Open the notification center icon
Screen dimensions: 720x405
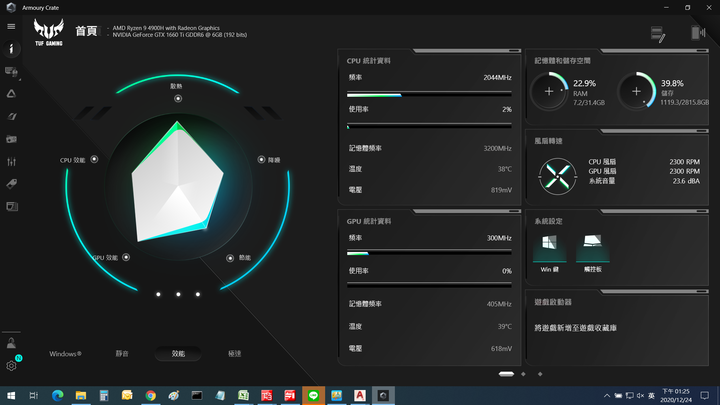point(705,395)
